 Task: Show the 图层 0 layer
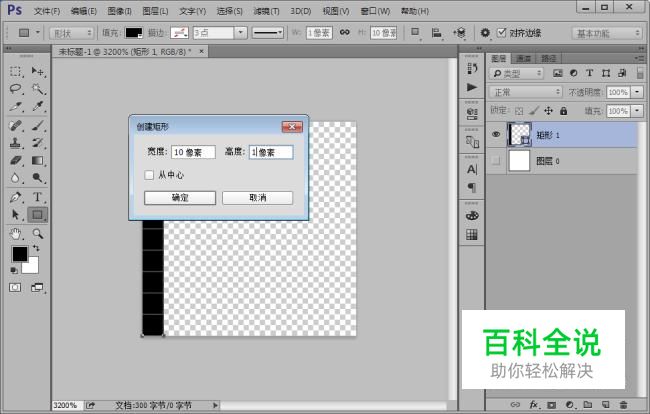(496, 161)
